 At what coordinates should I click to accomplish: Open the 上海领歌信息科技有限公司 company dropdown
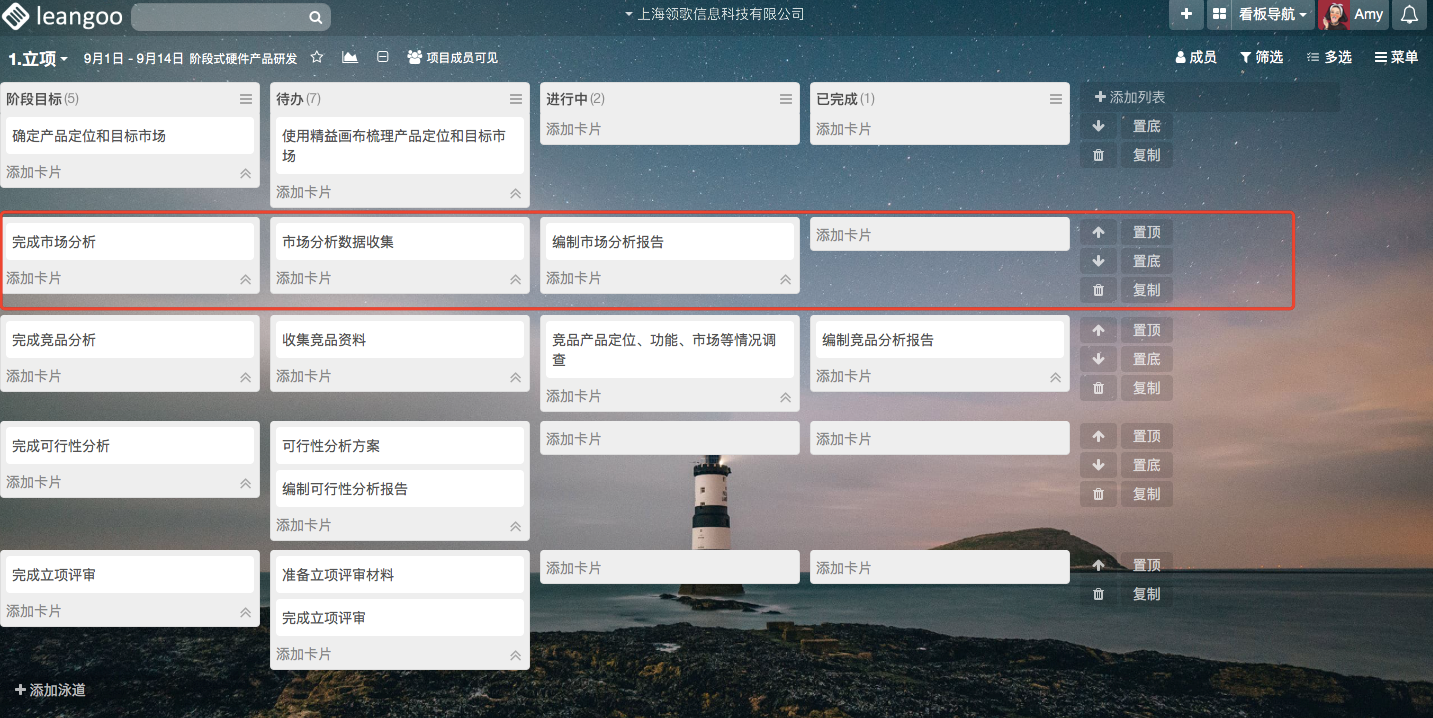pyautogui.click(x=714, y=14)
